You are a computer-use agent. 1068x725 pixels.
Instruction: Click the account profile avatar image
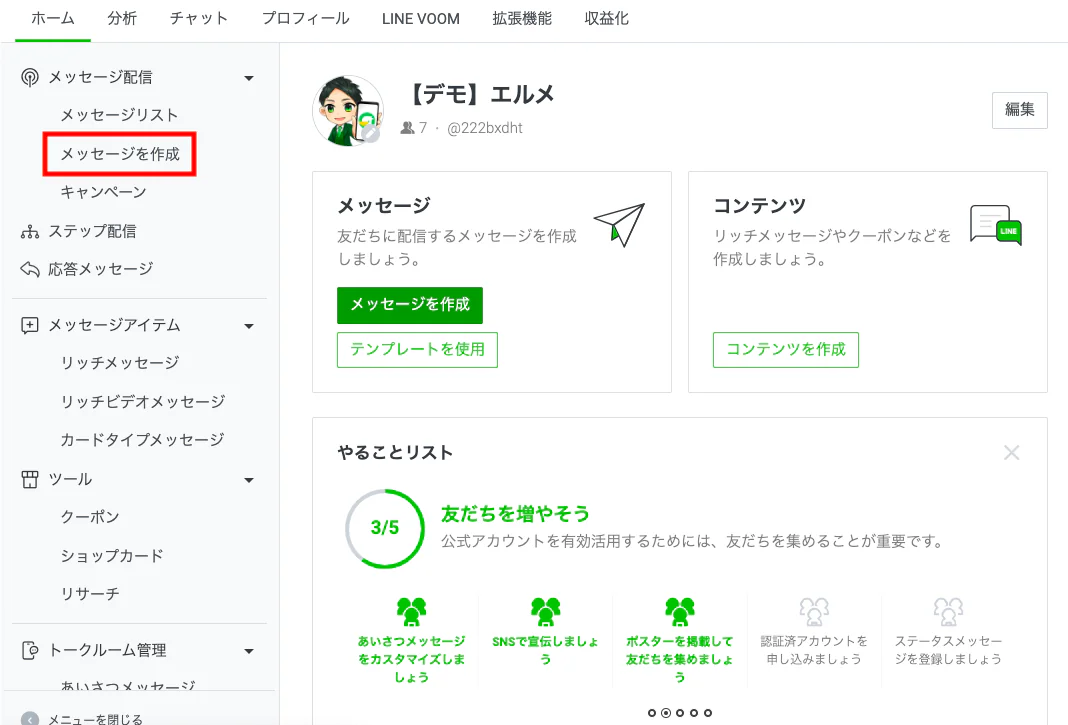pos(348,111)
